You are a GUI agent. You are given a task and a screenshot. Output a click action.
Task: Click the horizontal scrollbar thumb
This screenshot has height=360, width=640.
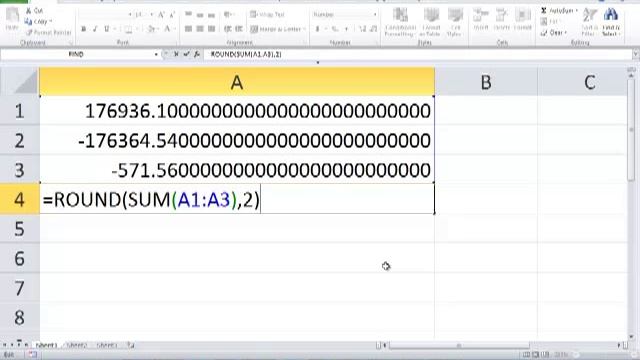[459, 345]
